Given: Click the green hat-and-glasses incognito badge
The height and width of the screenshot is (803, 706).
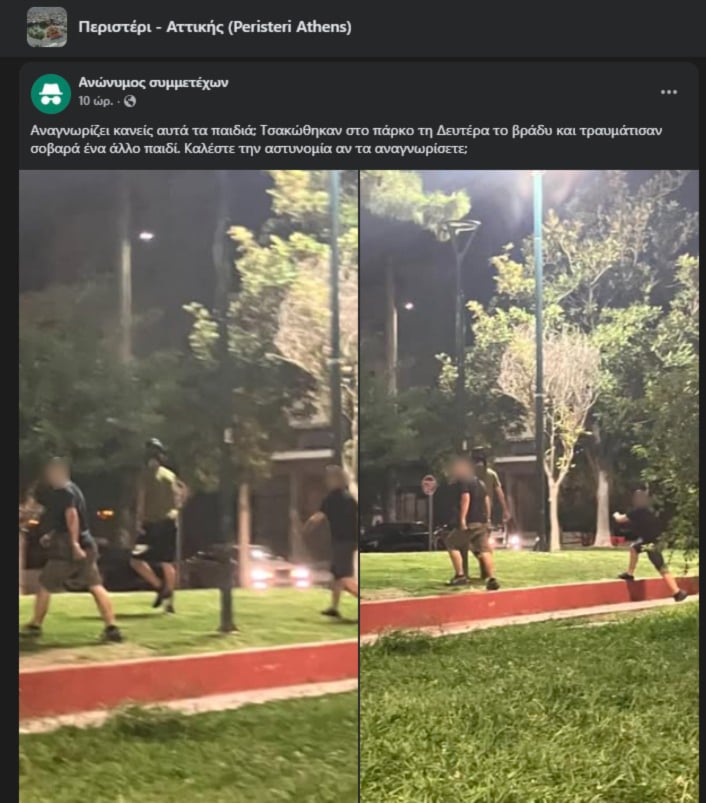Looking at the screenshot, I should click(x=51, y=94).
